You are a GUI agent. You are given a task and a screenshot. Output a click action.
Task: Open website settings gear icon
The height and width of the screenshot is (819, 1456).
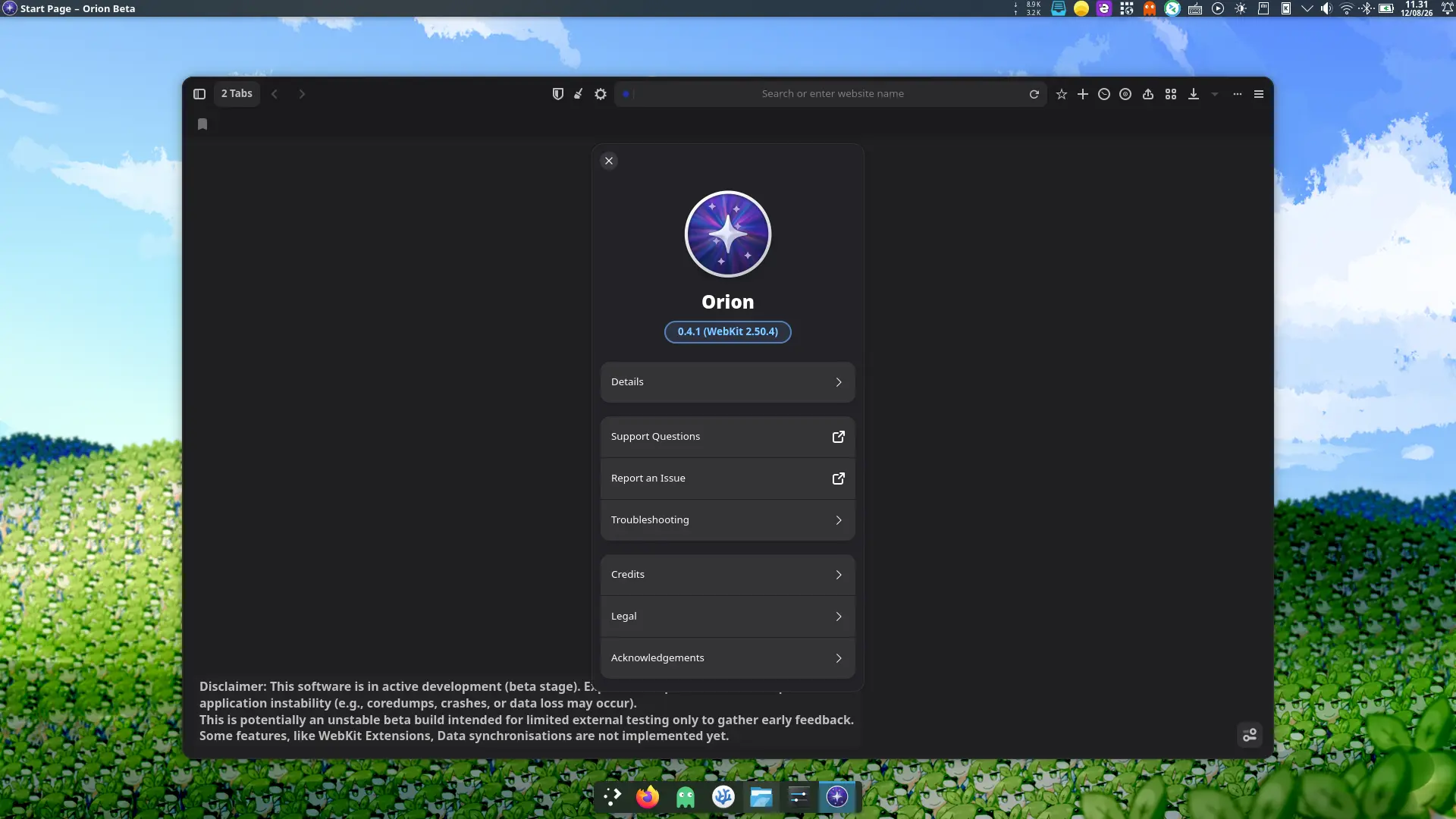(601, 94)
